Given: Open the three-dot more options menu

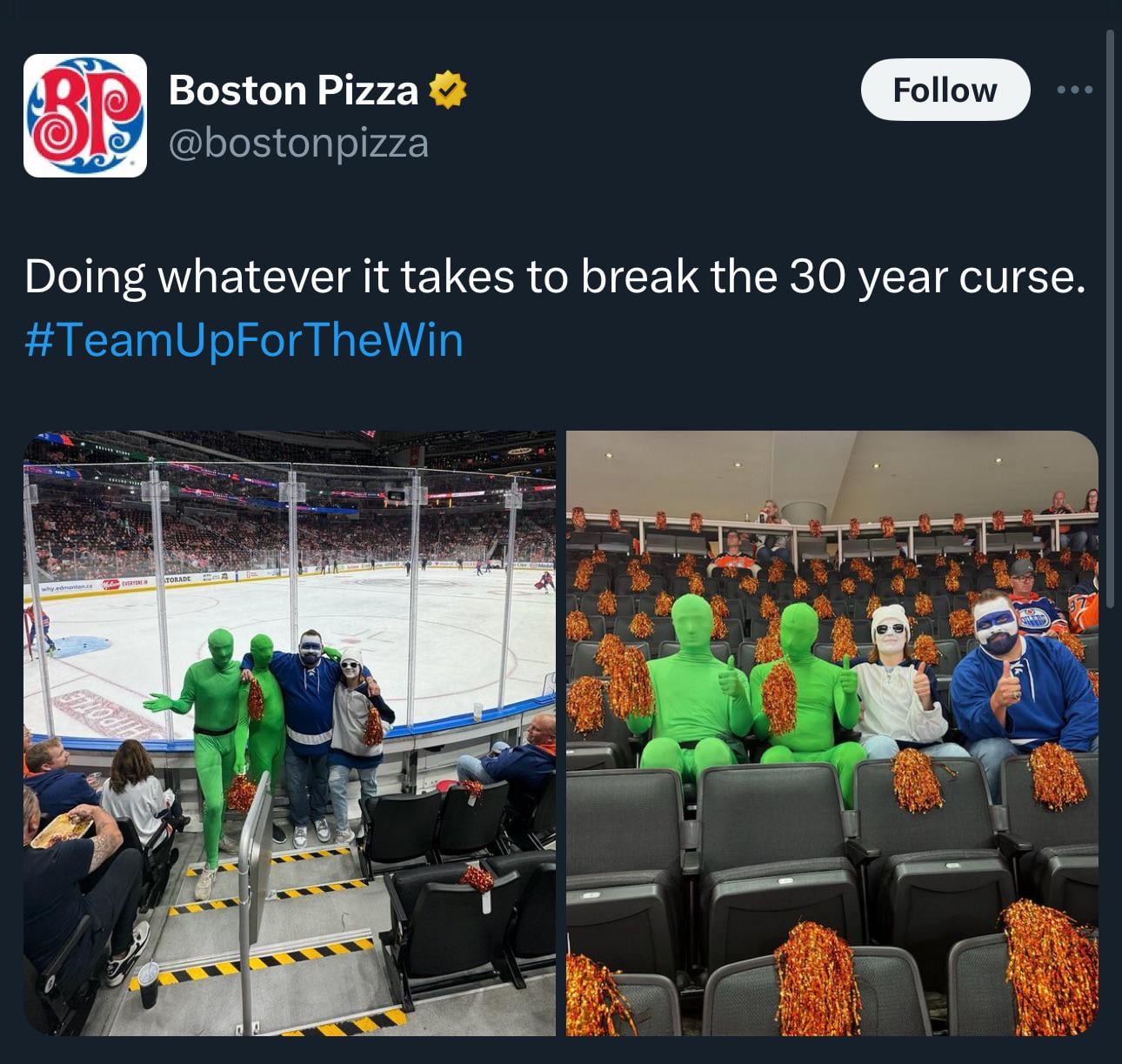Looking at the screenshot, I should [x=1075, y=90].
